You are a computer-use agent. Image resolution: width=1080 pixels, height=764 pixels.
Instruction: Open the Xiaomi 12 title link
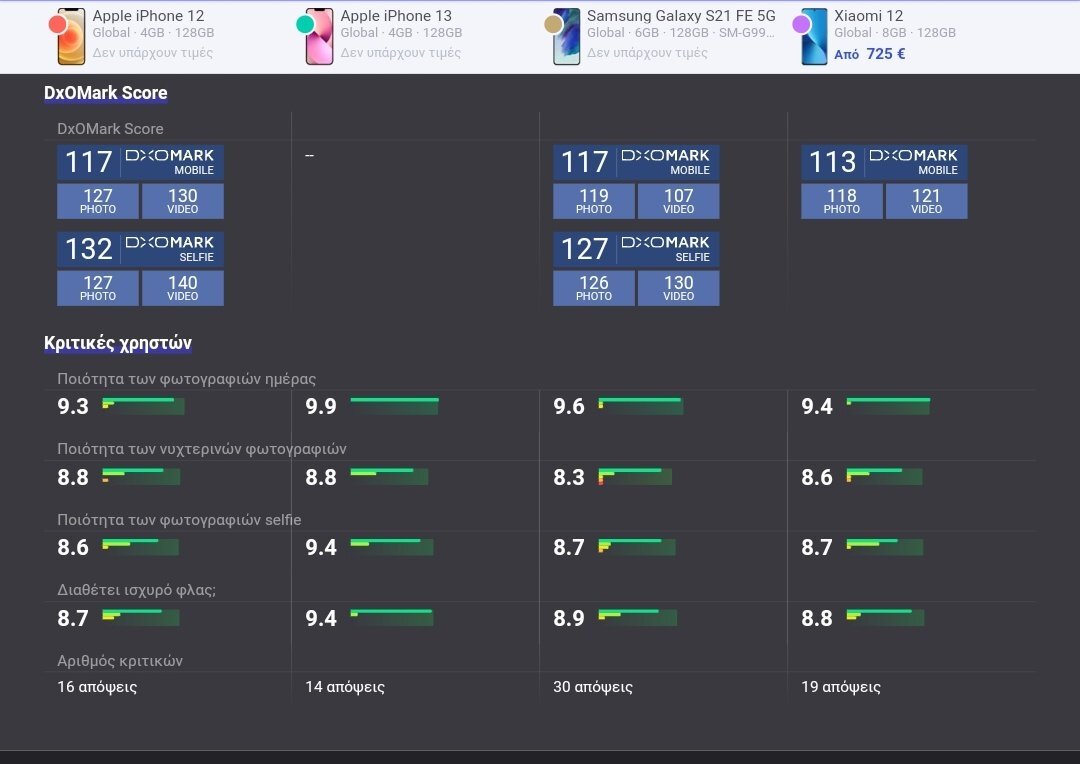[869, 15]
